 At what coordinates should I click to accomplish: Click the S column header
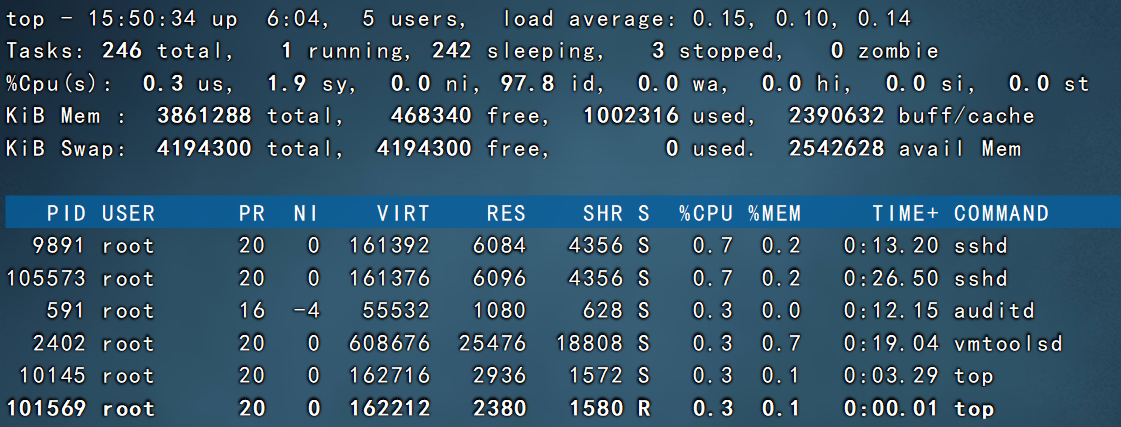[644, 212]
